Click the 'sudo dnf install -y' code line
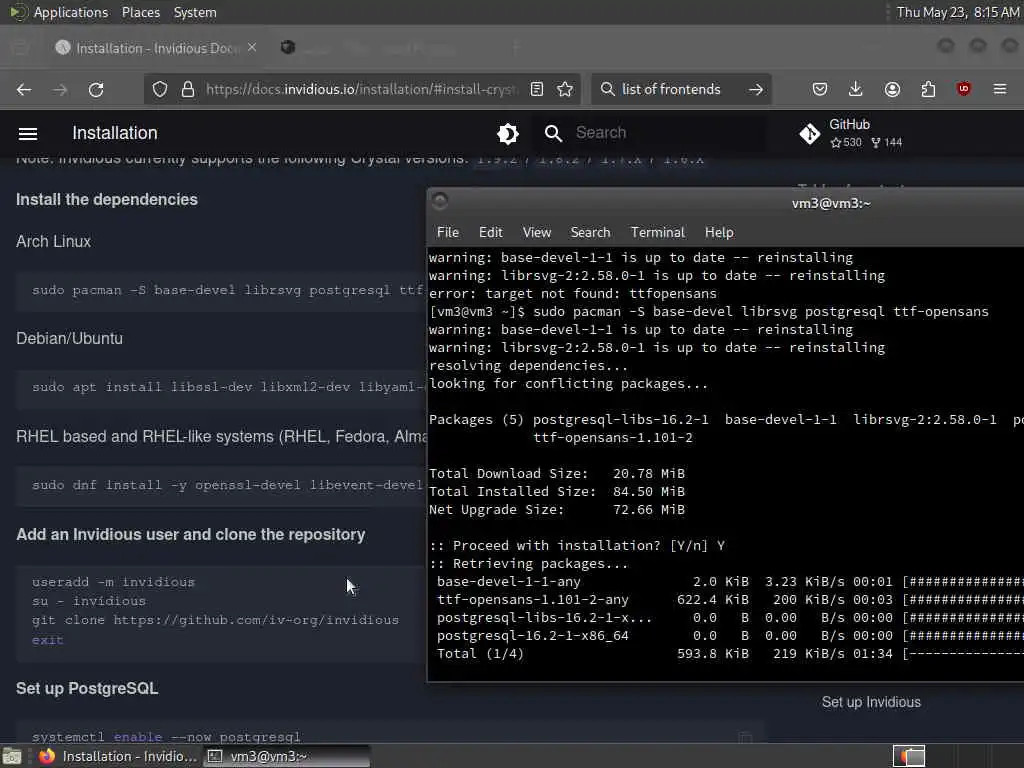Image resolution: width=1024 pixels, height=768 pixels. 229,485
